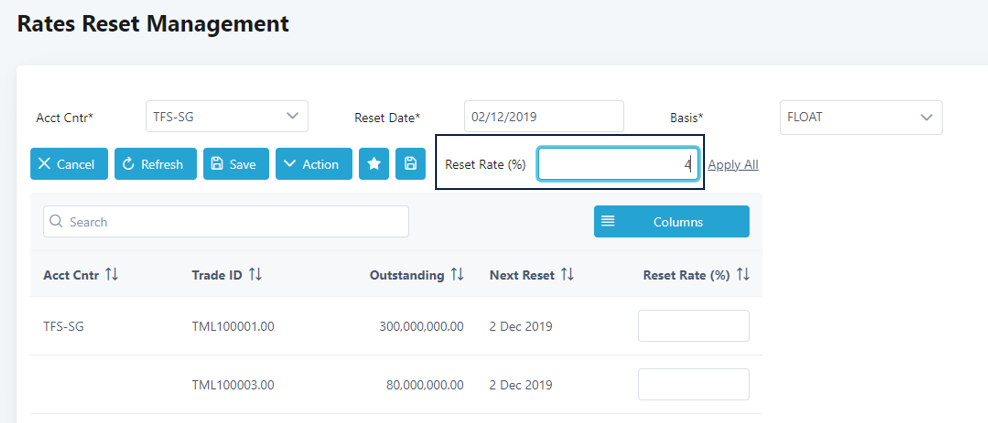Focus the top Reset Rate (%) input
Screen dimensions: 988x423
coord(617,165)
